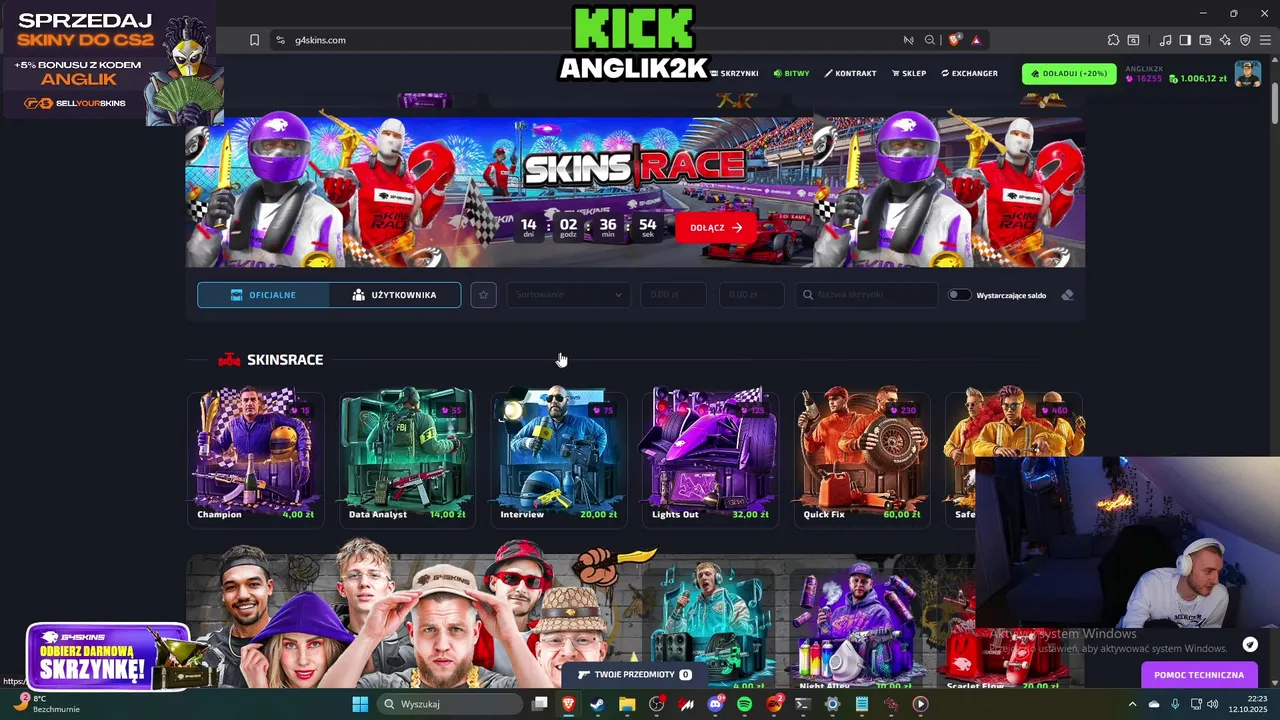Click the minimum price 0,00 zł field

point(673,295)
